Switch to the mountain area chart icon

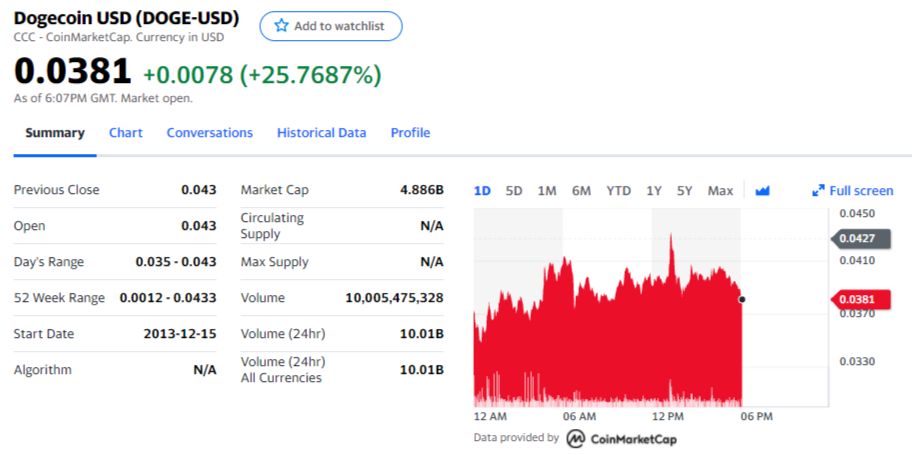pyautogui.click(x=762, y=190)
